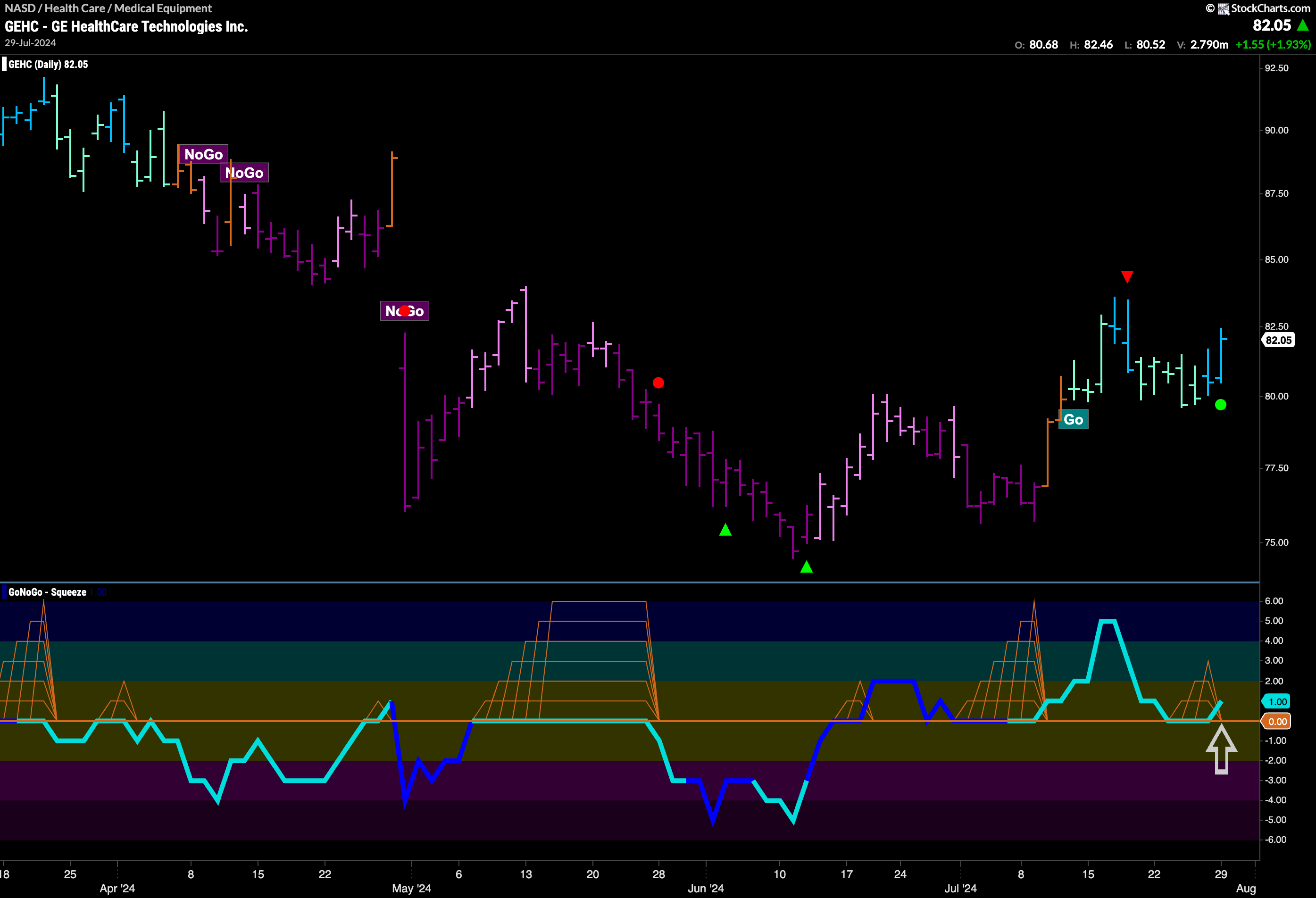Click the 75.00 price axis label
1316x898 pixels.
(1276, 542)
